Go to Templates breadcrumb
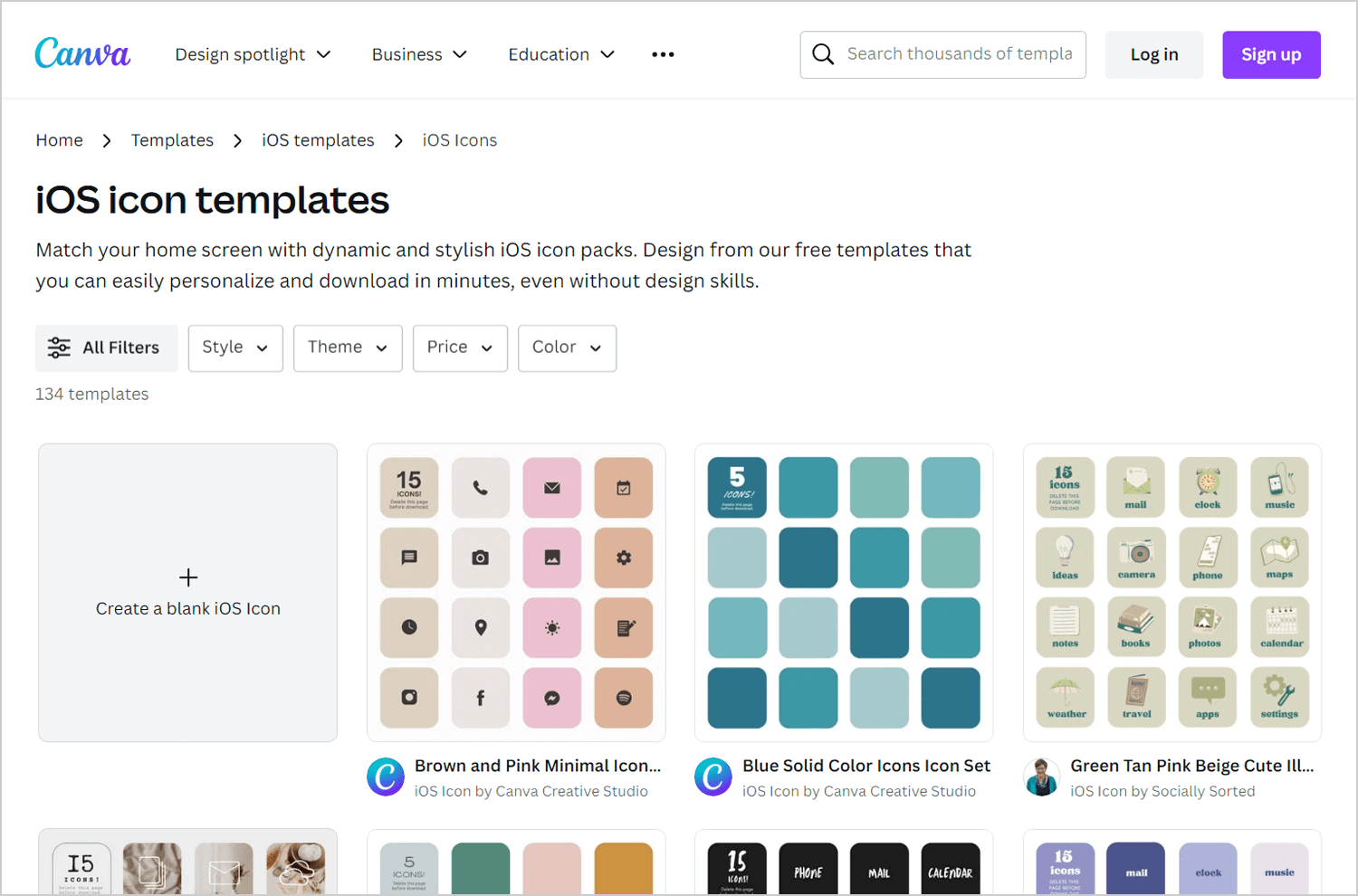This screenshot has height=896, width=1358. (172, 140)
